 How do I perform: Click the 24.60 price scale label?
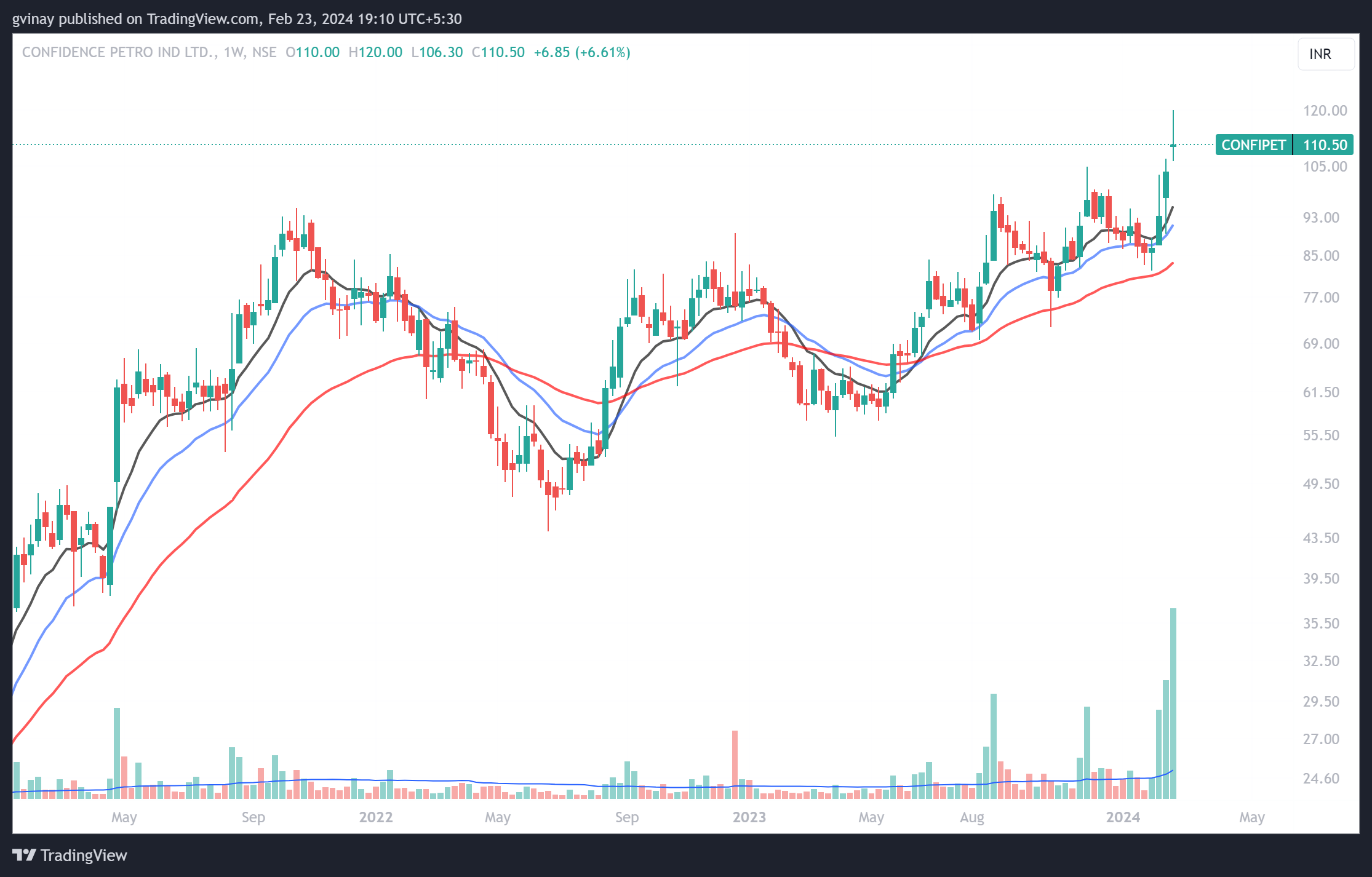(1321, 779)
